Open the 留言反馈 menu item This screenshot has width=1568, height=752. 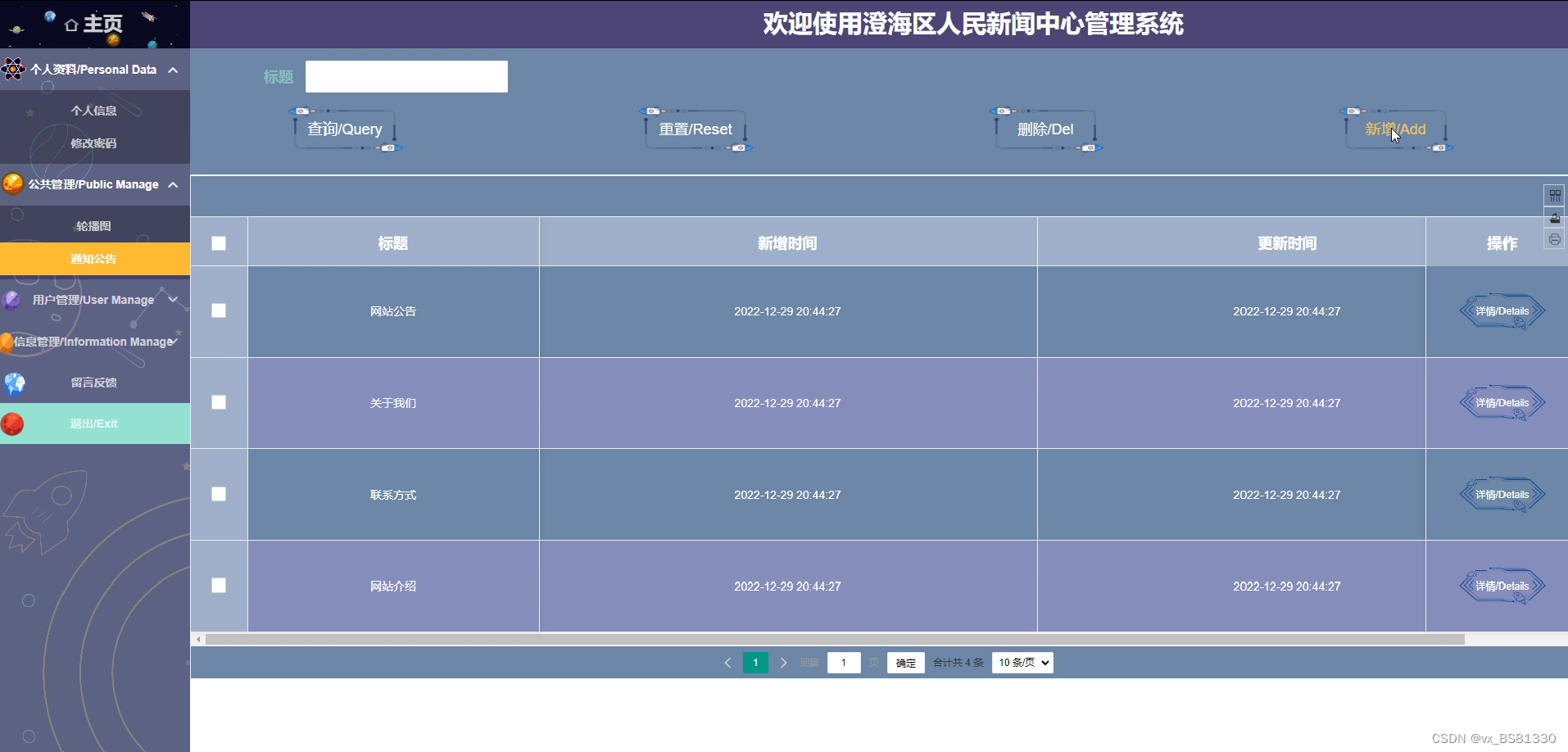click(94, 383)
